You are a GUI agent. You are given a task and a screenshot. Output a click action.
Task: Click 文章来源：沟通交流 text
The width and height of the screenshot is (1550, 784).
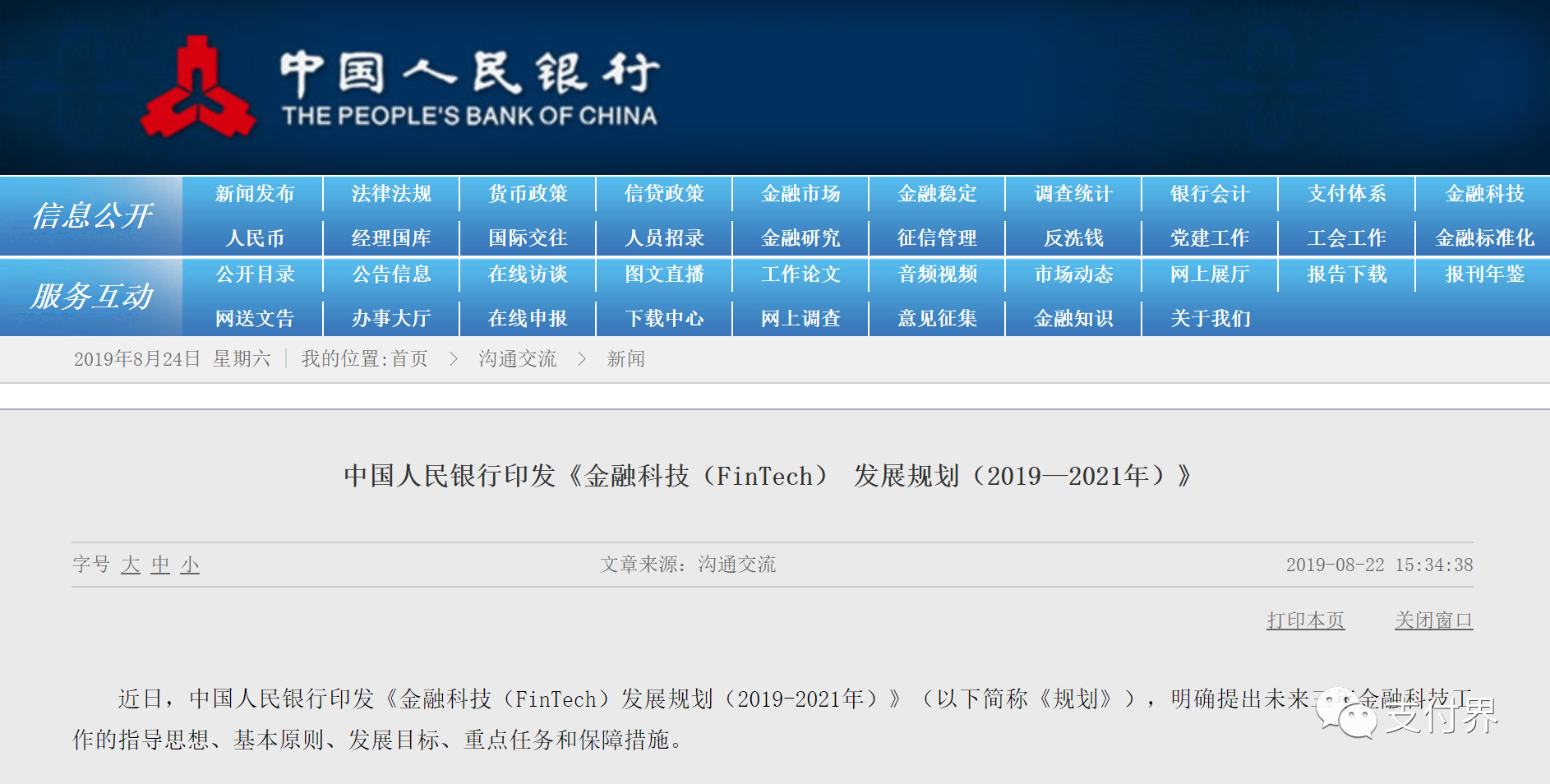[688, 565]
